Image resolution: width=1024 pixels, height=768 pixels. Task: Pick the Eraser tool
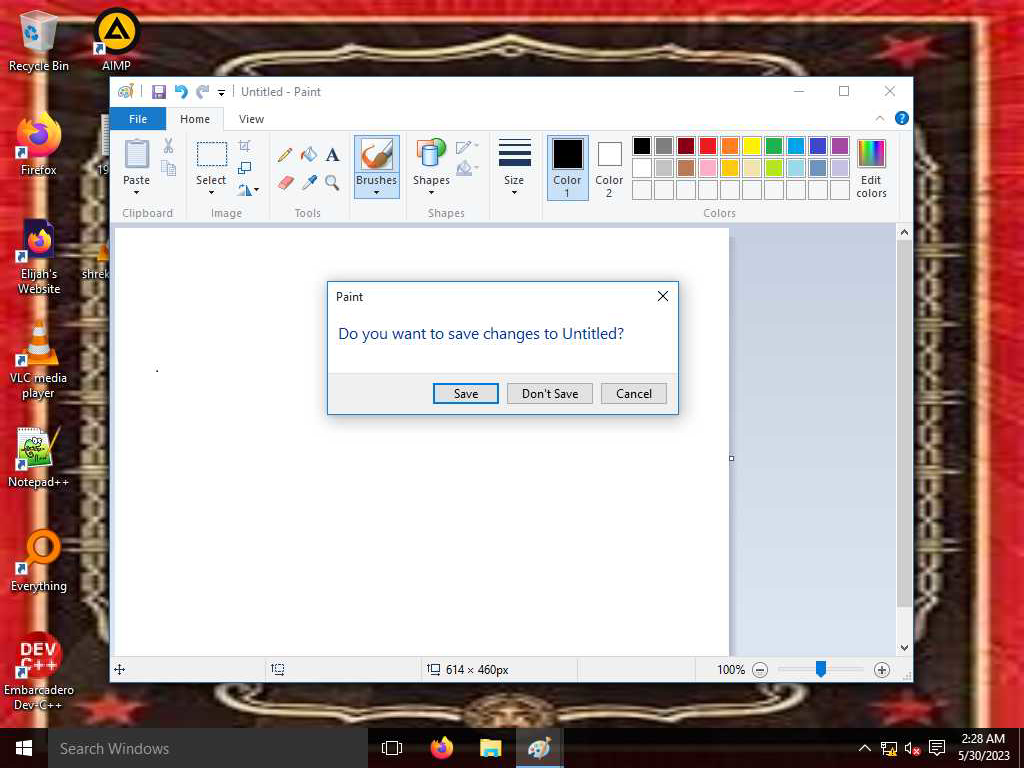(285, 183)
